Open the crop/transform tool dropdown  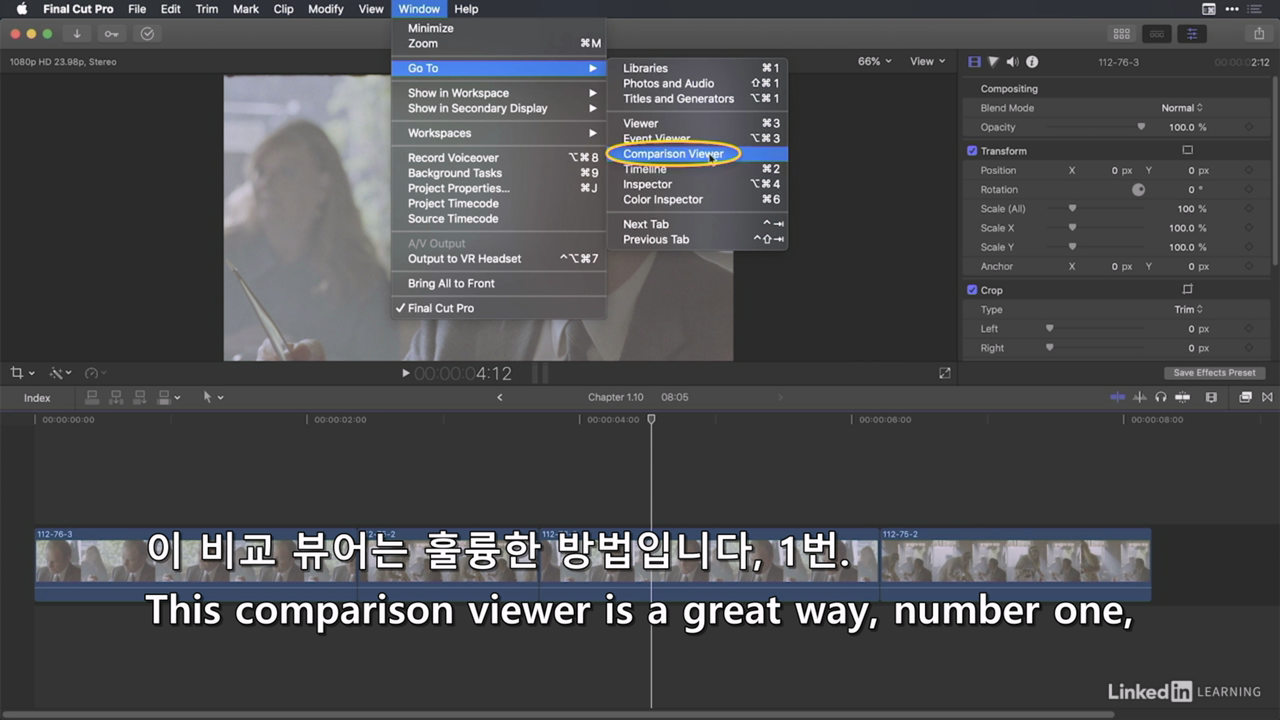22,373
